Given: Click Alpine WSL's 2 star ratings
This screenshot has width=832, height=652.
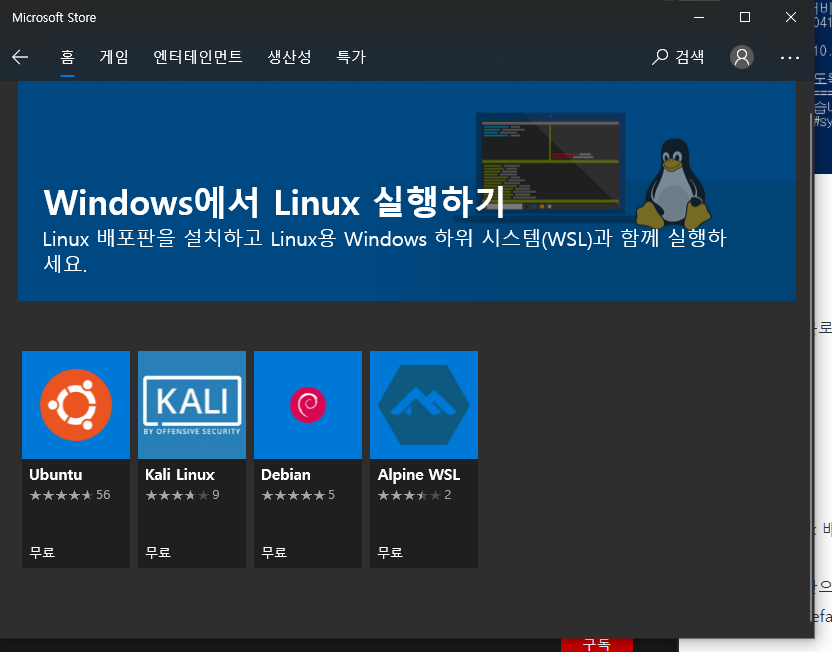Looking at the screenshot, I should pos(414,495).
